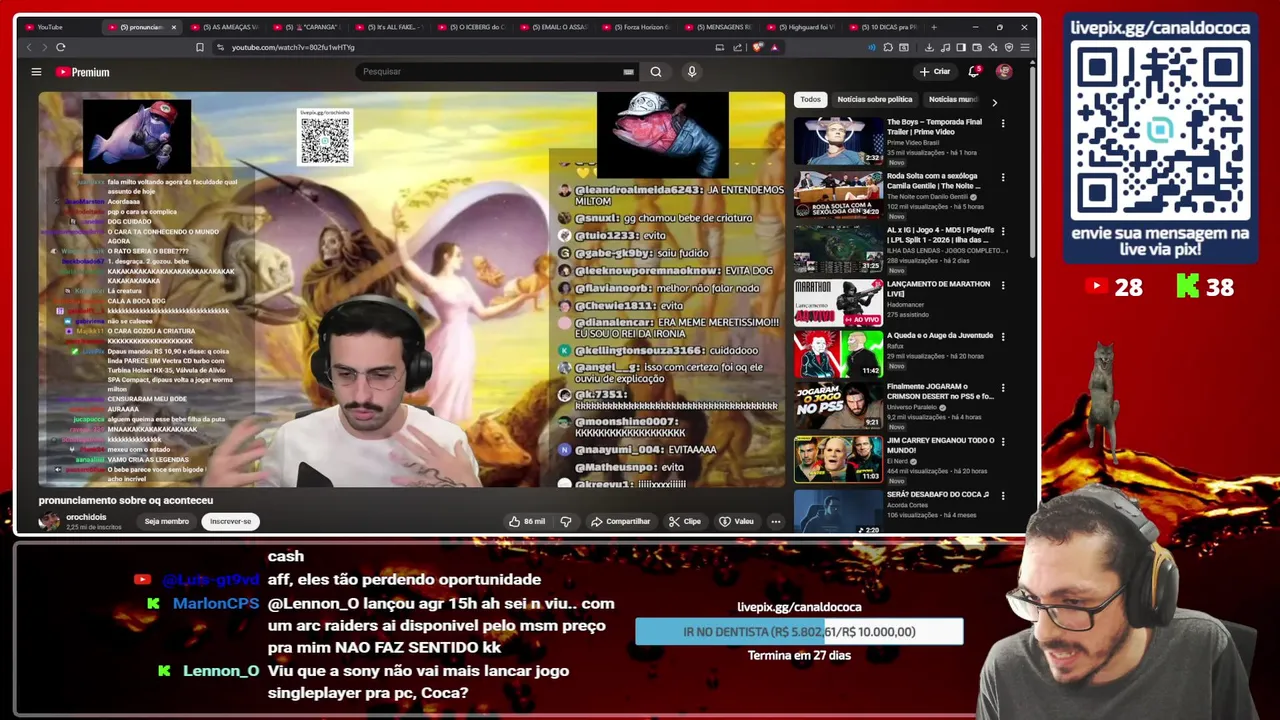Click IR NO DENTISTA donation goal bar
Viewport: 1280px width, 720px height.
click(x=799, y=632)
